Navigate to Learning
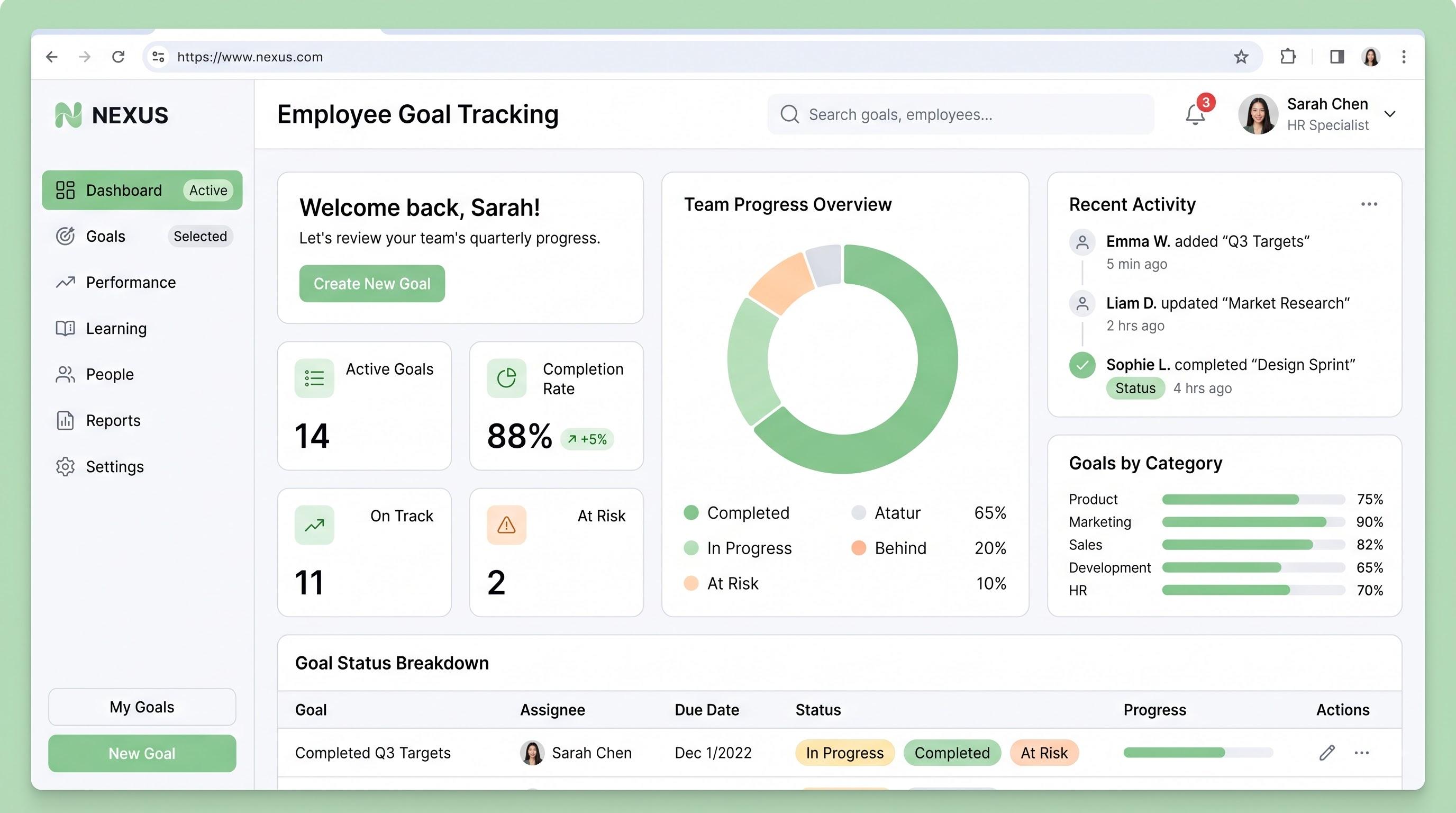This screenshot has width=1456, height=813. click(142, 329)
